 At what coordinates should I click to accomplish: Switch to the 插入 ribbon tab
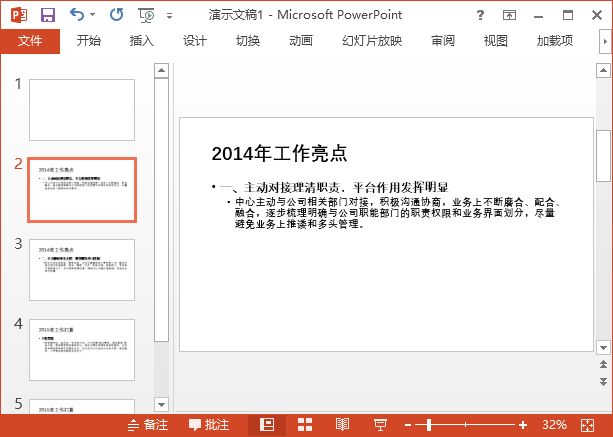142,41
